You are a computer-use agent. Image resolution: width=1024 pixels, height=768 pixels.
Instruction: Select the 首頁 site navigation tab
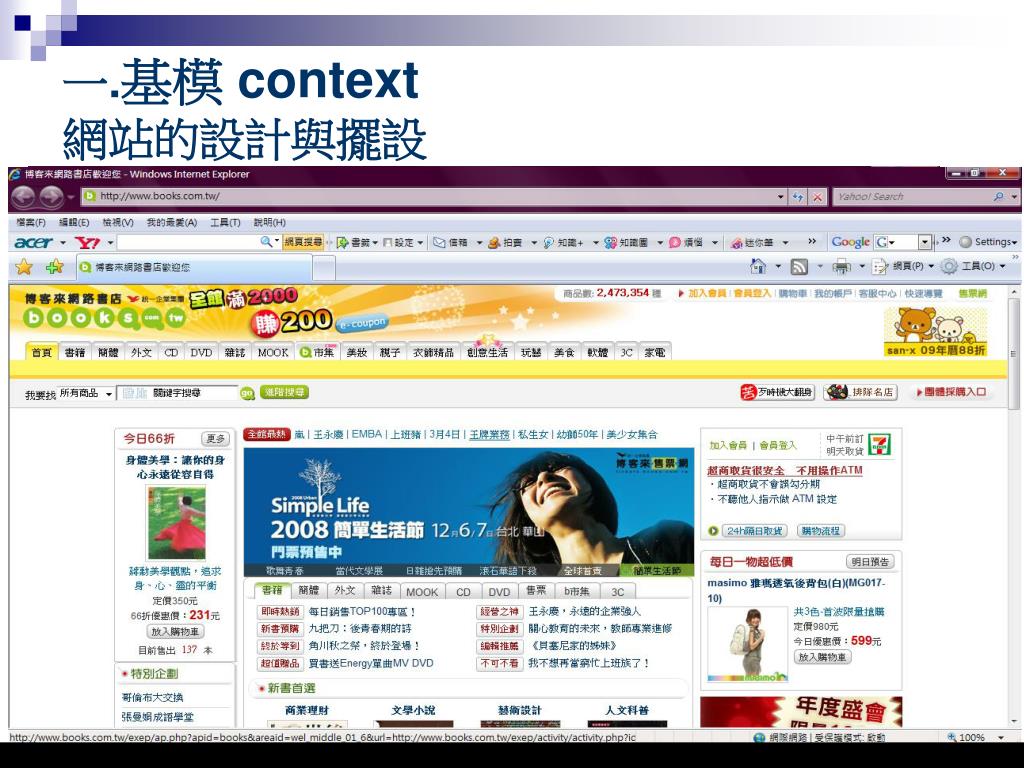(x=41, y=352)
